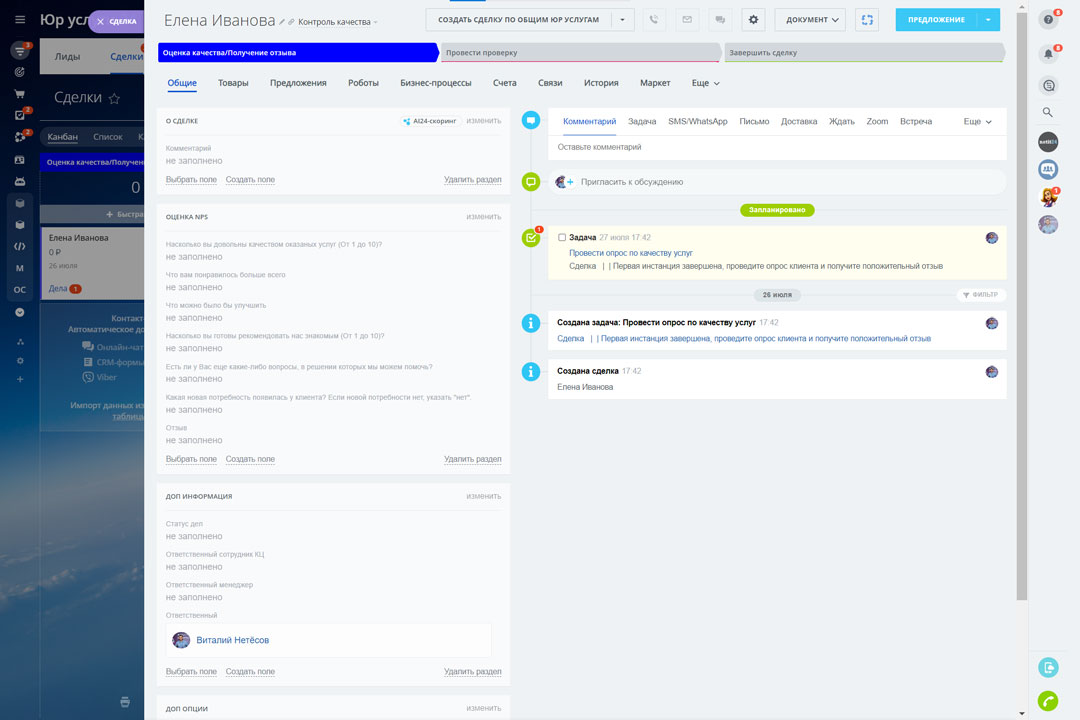Click the green phone dial button
The width and height of the screenshot is (1080, 720).
point(1048,701)
